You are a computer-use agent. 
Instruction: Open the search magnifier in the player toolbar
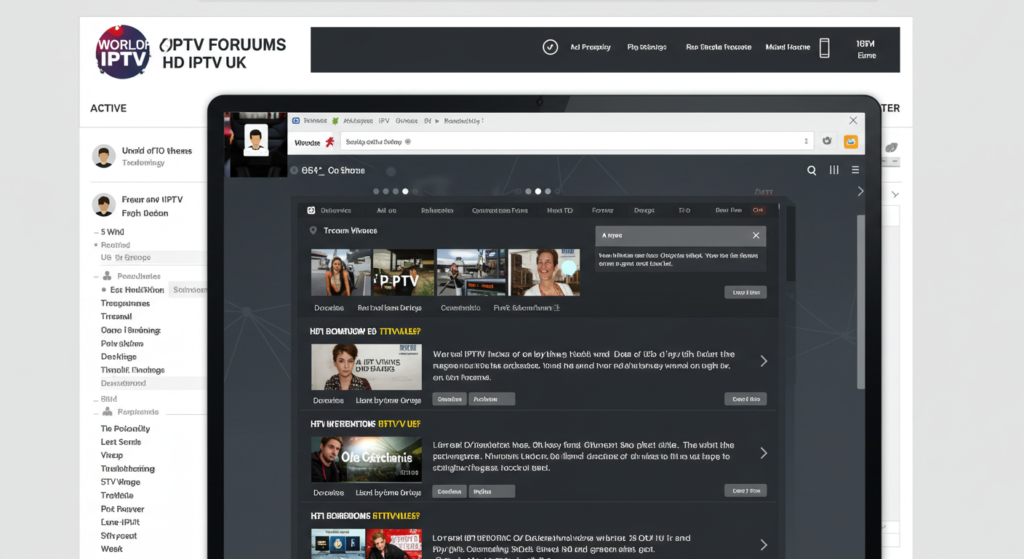coord(811,170)
